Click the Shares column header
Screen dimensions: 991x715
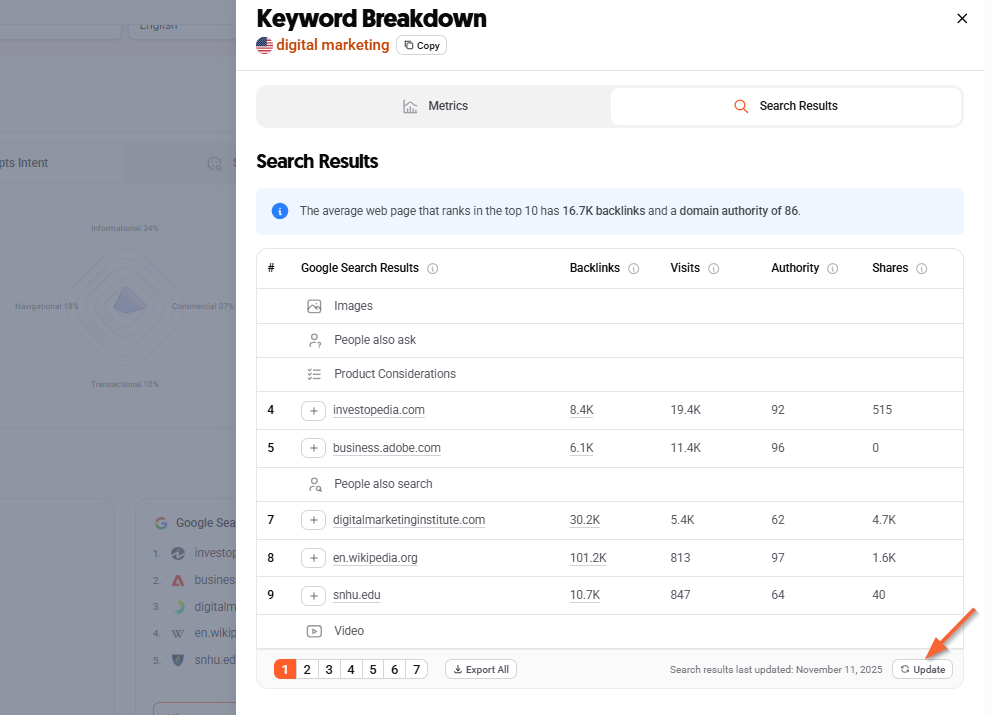[x=890, y=268]
